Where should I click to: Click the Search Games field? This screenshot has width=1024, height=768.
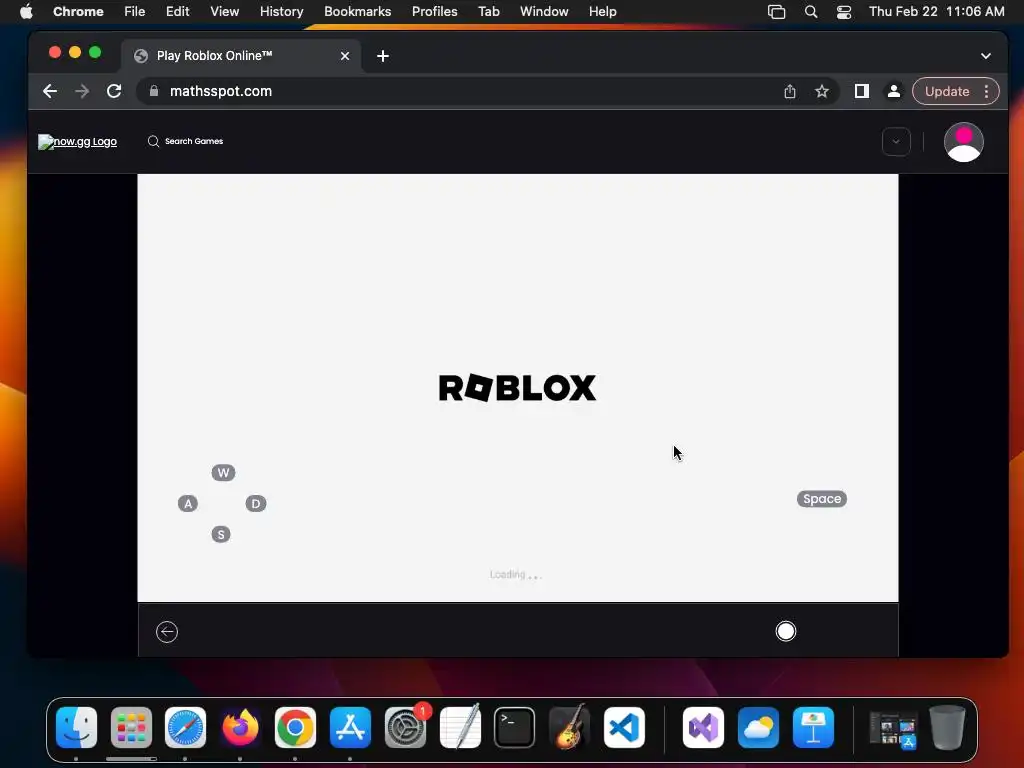[193, 141]
